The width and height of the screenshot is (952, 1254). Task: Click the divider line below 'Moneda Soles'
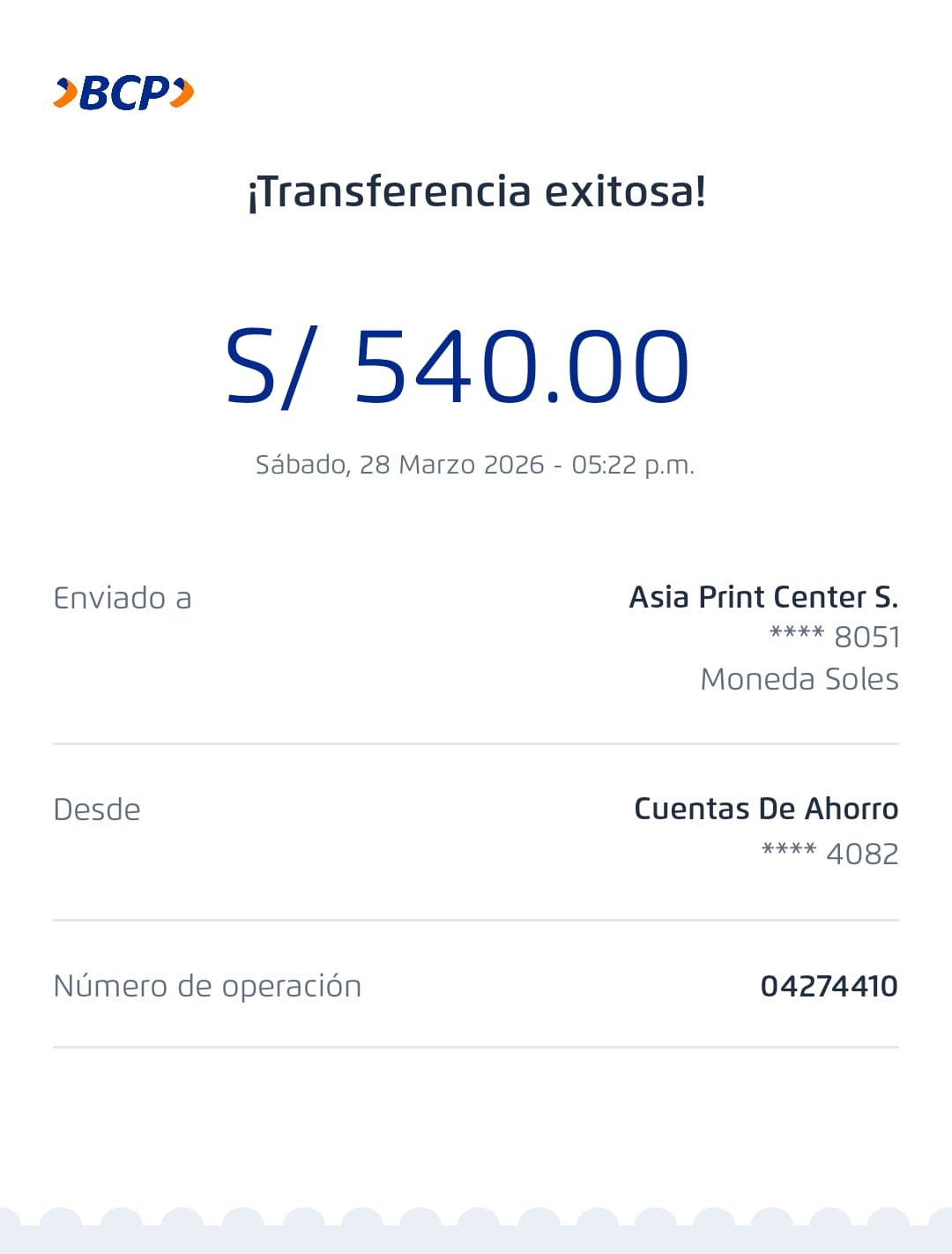[x=476, y=743]
